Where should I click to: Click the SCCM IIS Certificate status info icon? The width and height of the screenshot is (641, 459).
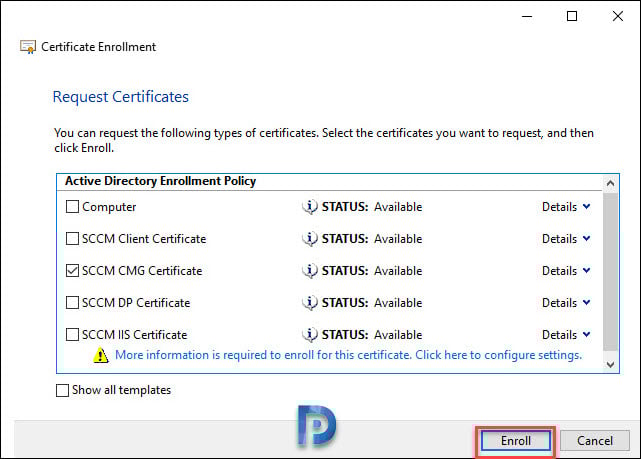coord(310,335)
